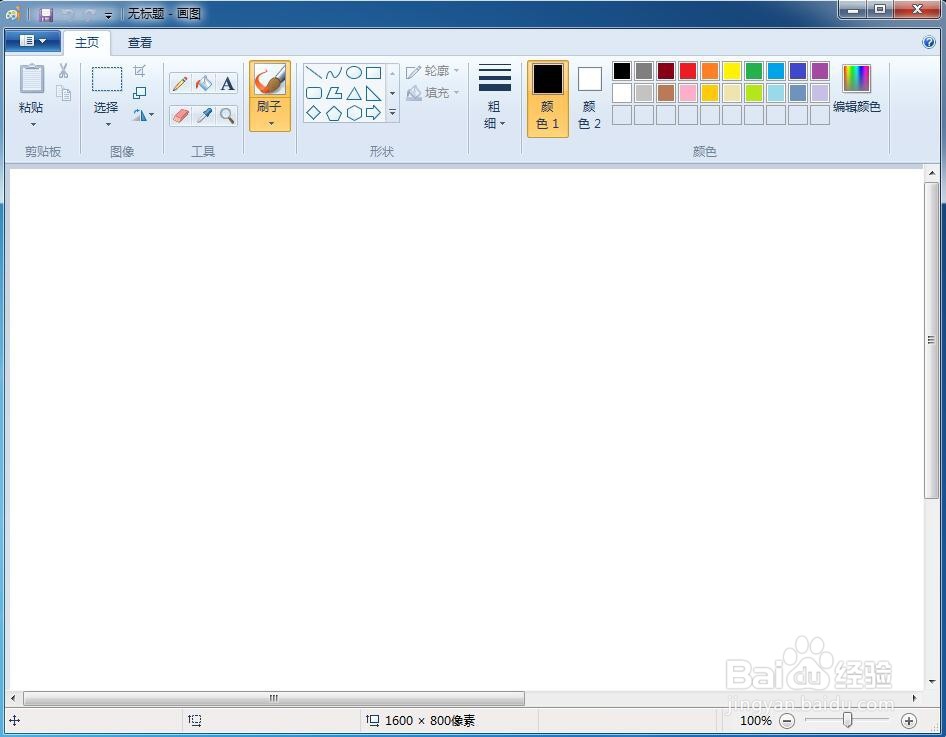The height and width of the screenshot is (737, 946).
Task: Open the Select (选择) dropdown arrow
Action: (109, 125)
